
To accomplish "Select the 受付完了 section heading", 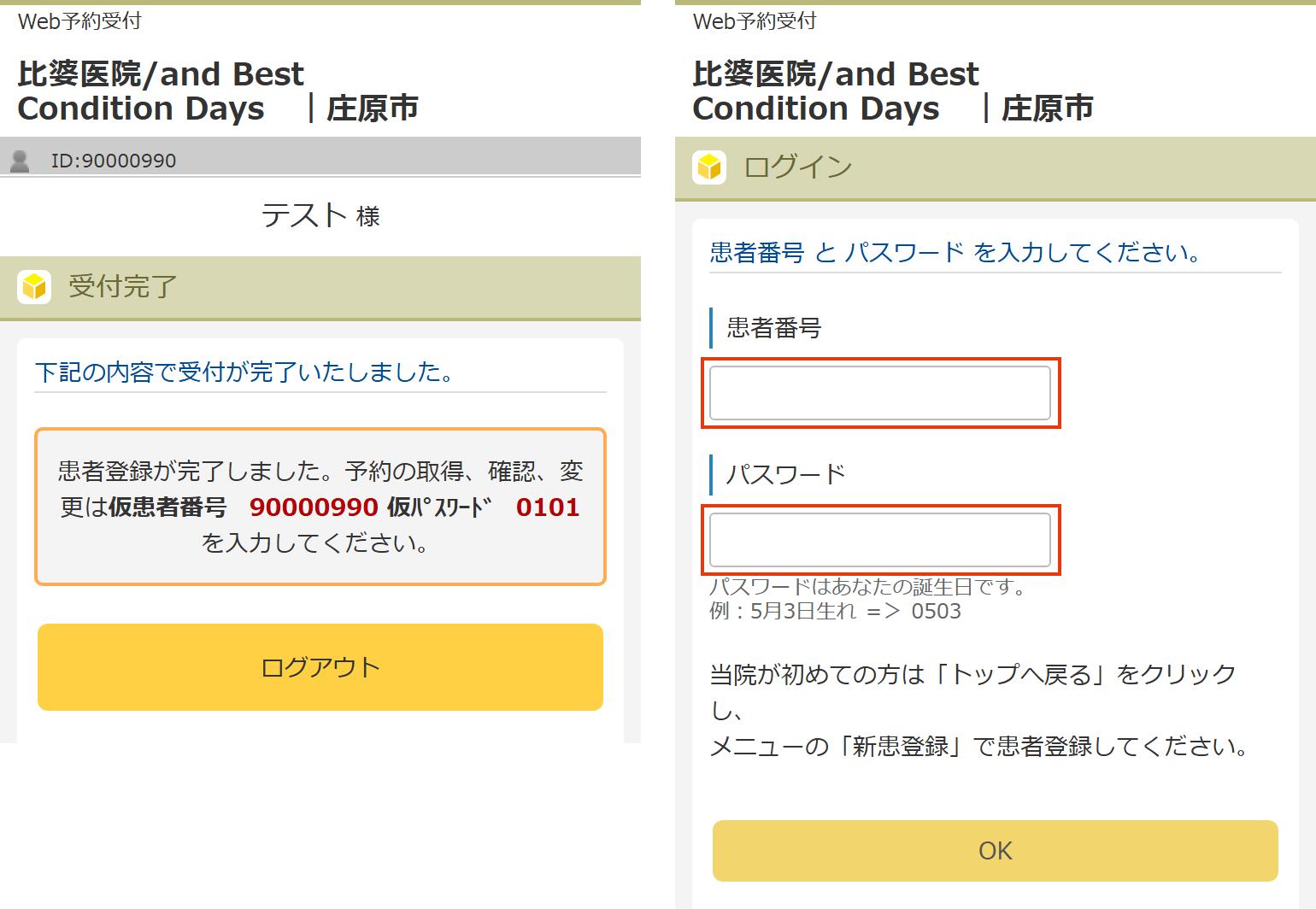I will tap(123, 287).
